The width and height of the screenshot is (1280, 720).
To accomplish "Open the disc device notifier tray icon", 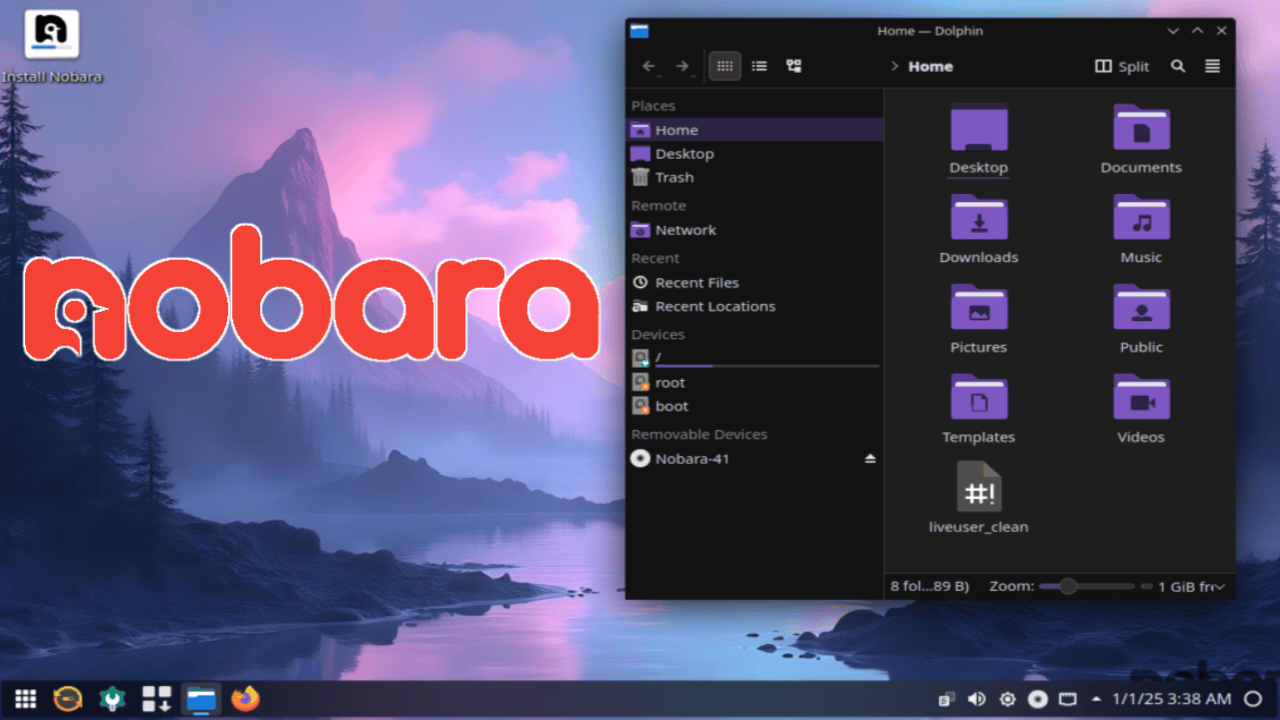I will (x=1038, y=699).
